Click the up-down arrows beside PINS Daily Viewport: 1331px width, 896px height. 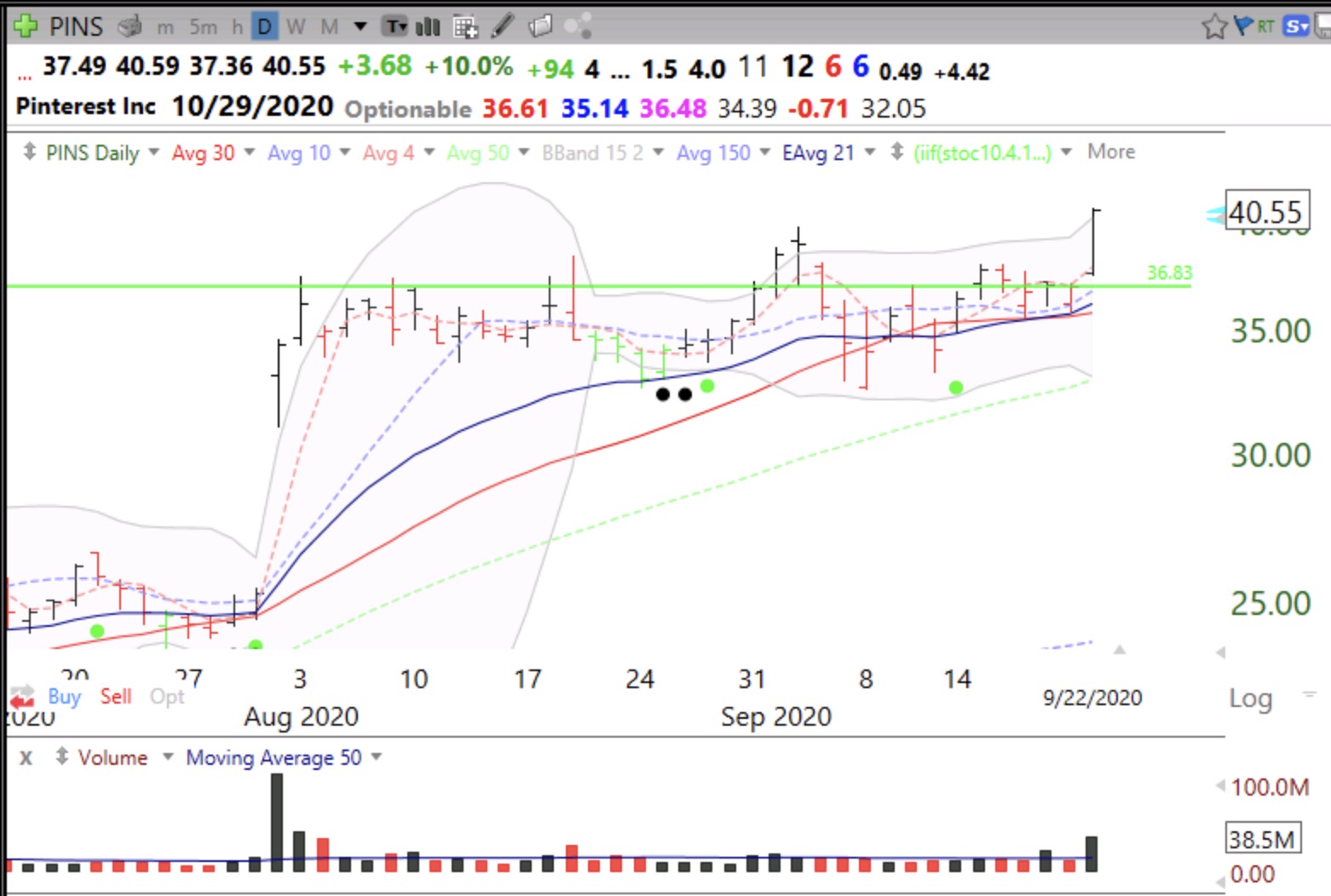[x=30, y=152]
